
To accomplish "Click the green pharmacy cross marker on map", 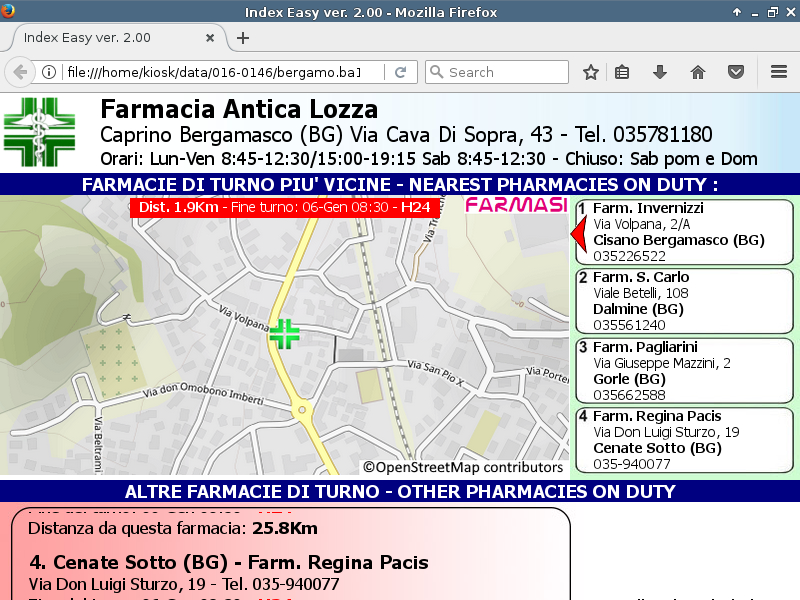I will pyautogui.click(x=285, y=334).
